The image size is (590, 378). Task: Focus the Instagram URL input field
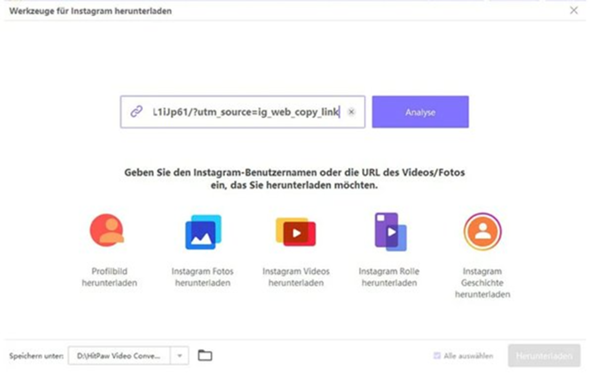click(243, 112)
